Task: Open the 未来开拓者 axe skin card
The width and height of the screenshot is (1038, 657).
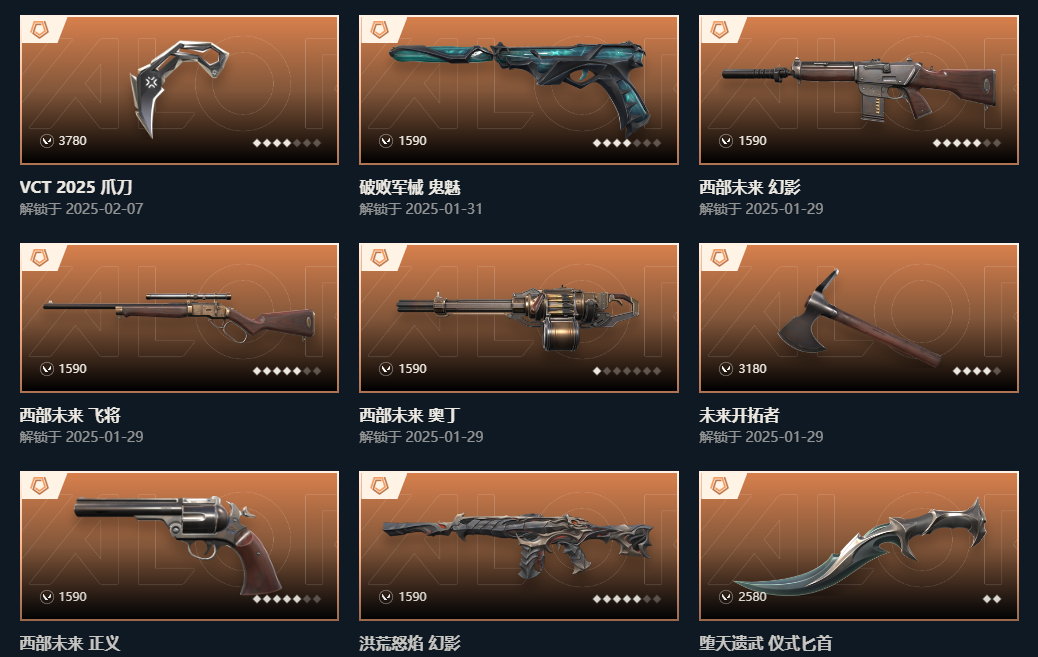Action: [859, 318]
